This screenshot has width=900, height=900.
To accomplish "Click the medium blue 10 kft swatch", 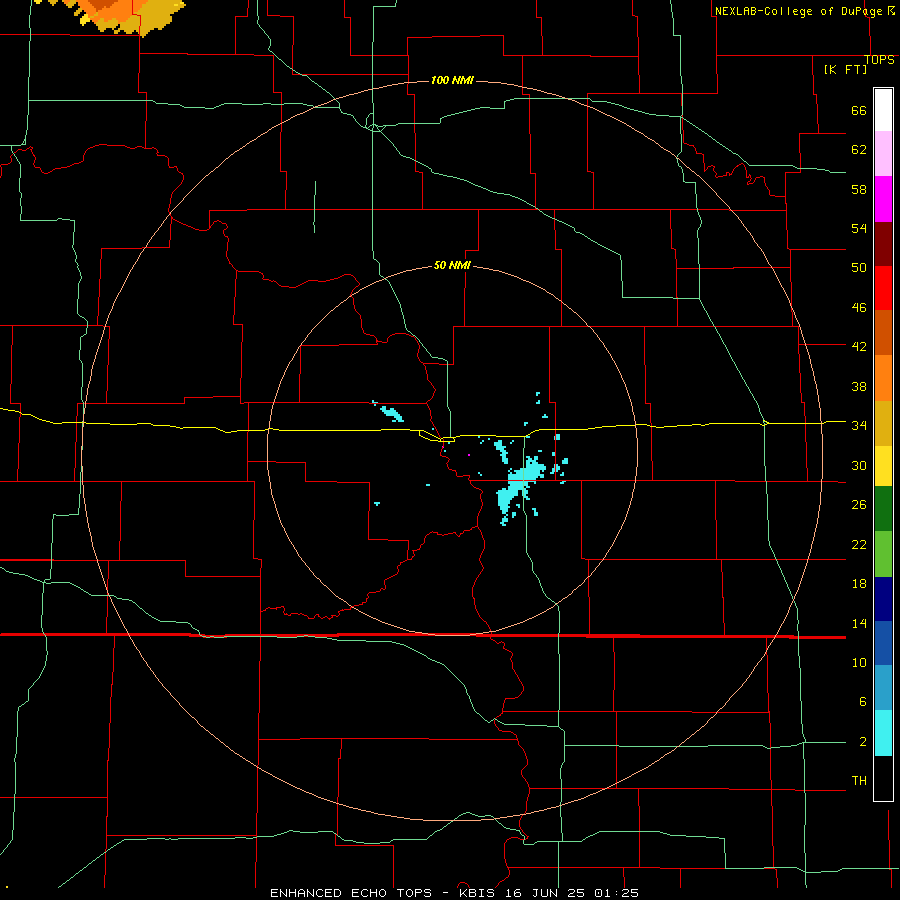I will (883, 643).
